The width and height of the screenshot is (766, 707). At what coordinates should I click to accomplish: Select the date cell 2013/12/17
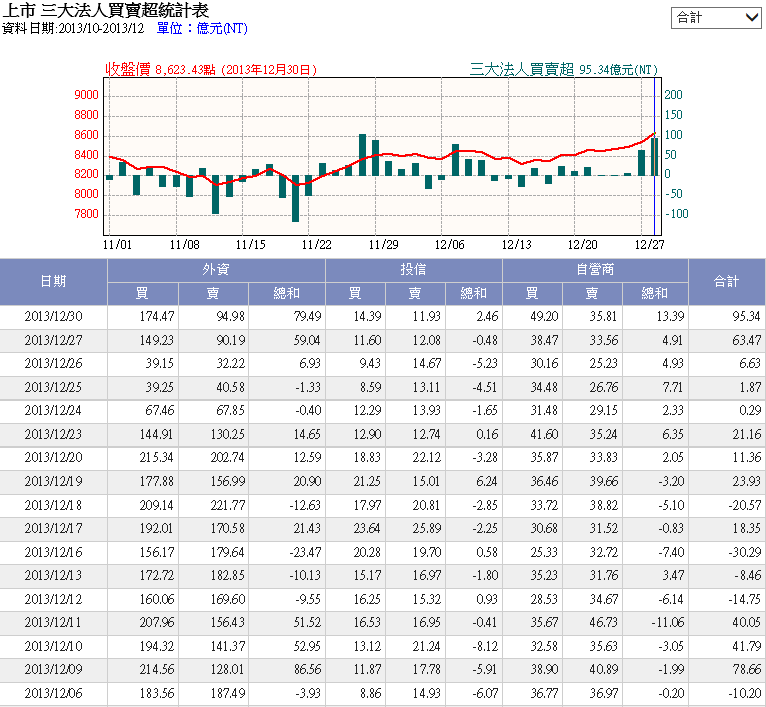pos(53,529)
